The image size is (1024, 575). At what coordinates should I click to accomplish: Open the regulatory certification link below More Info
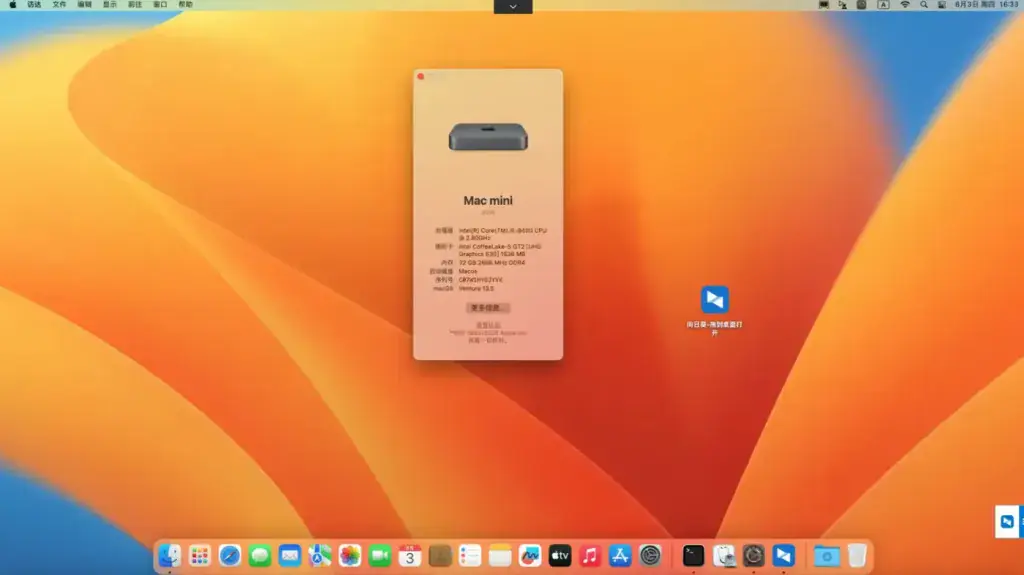pos(488,325)
